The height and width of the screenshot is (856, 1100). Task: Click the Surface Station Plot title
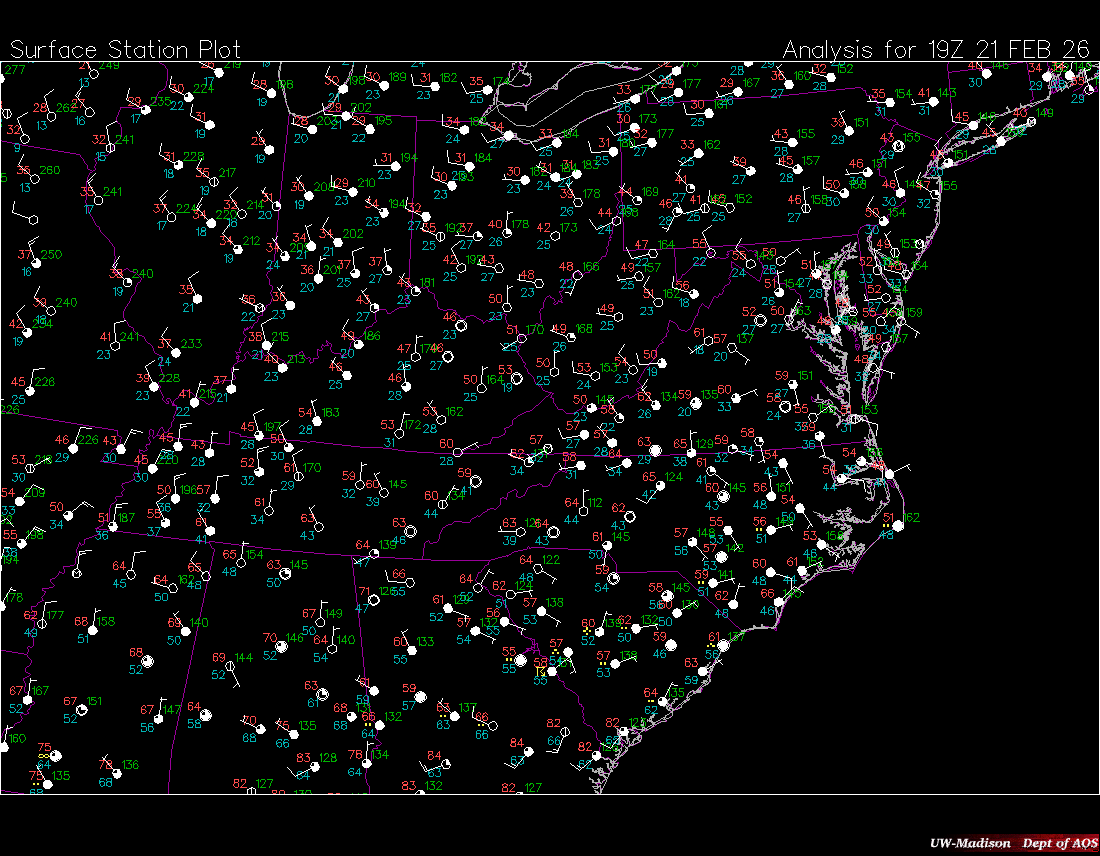125,50
